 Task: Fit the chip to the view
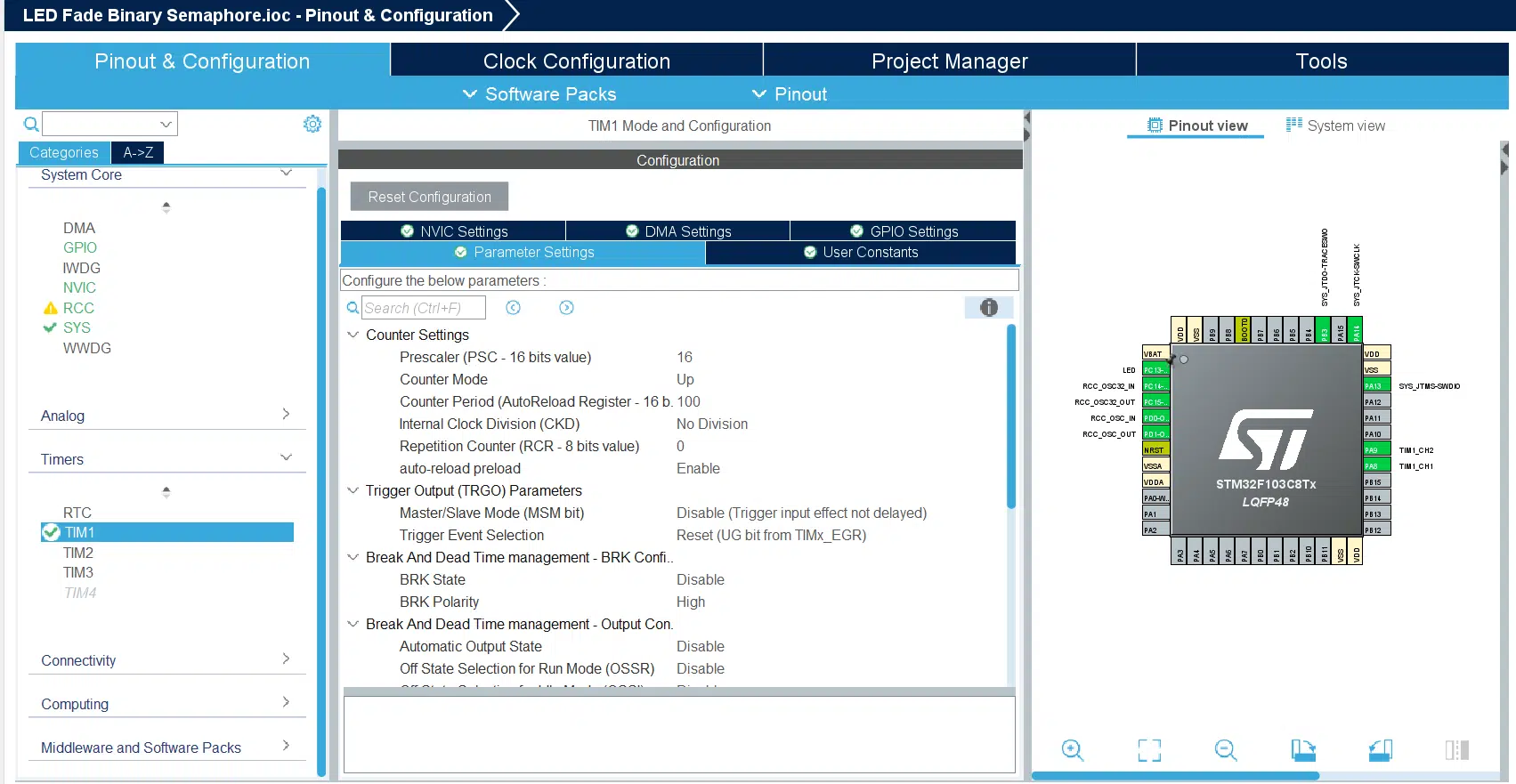click(1149, 750)
